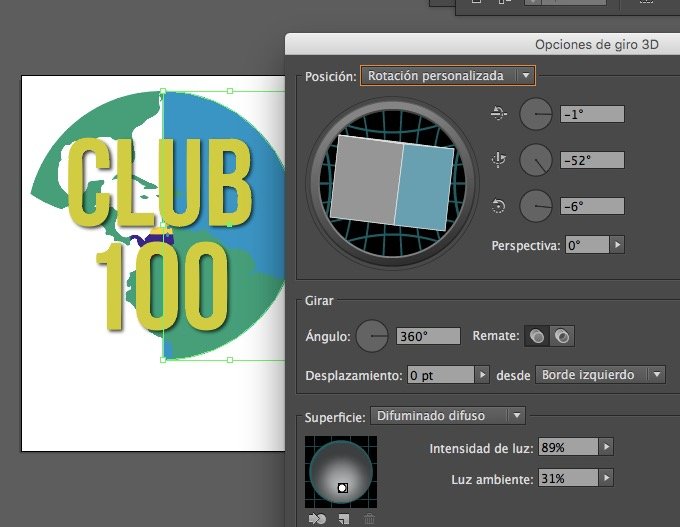680x527 pixels.
Task: Open the Intensidad de luz slider arrow
Action: tap(606, 447)
